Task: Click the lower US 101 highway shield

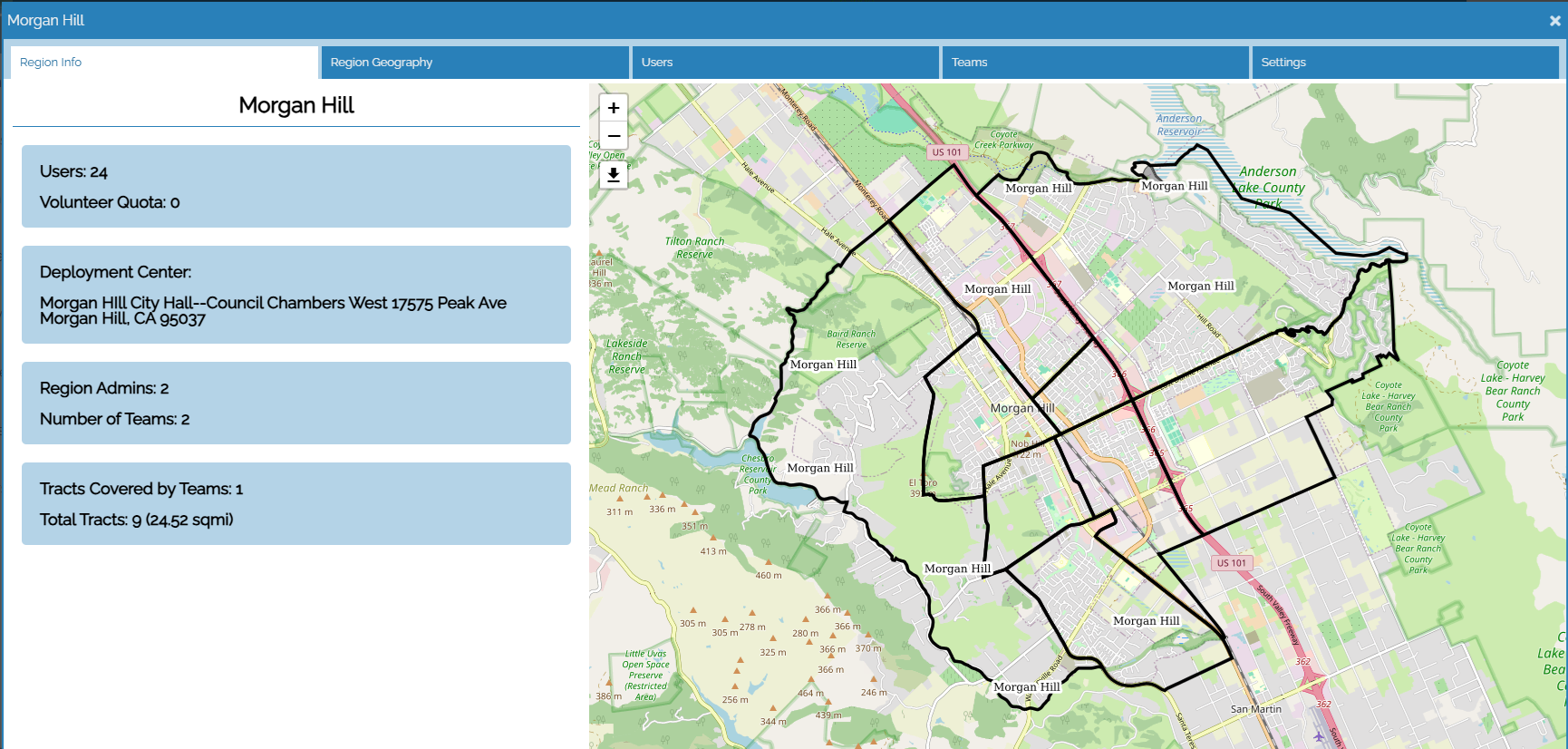Action: (1231, 563)
